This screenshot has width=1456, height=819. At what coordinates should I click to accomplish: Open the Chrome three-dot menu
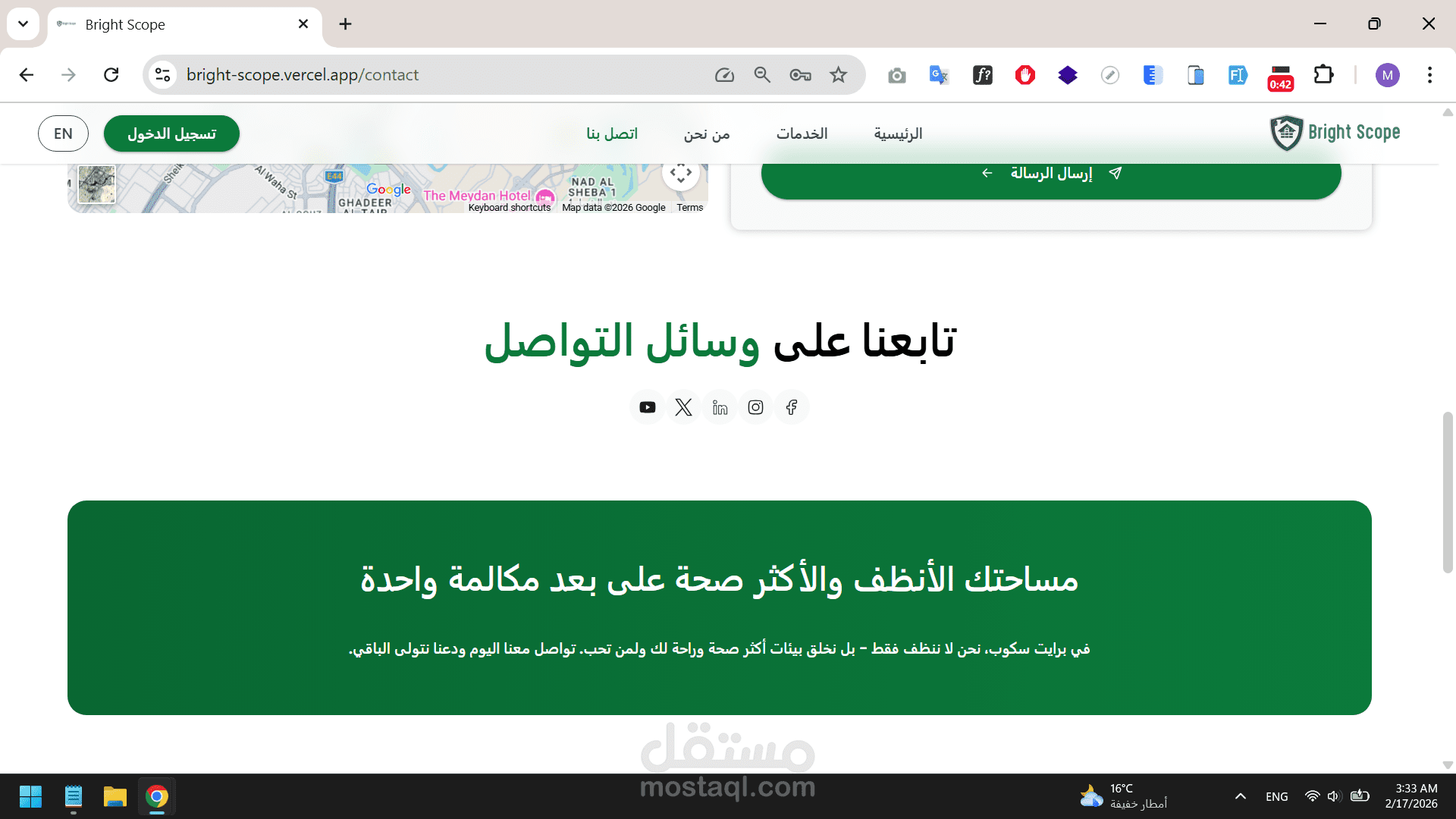[1429, 75]
